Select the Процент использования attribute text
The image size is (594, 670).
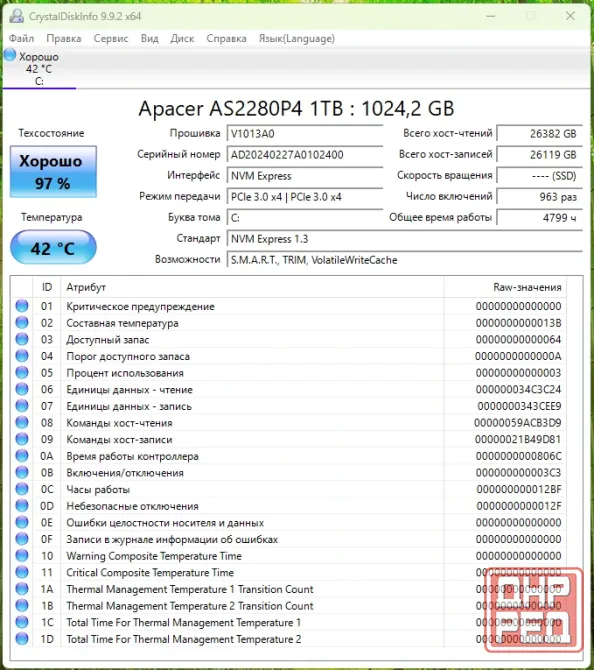point(125,373)
